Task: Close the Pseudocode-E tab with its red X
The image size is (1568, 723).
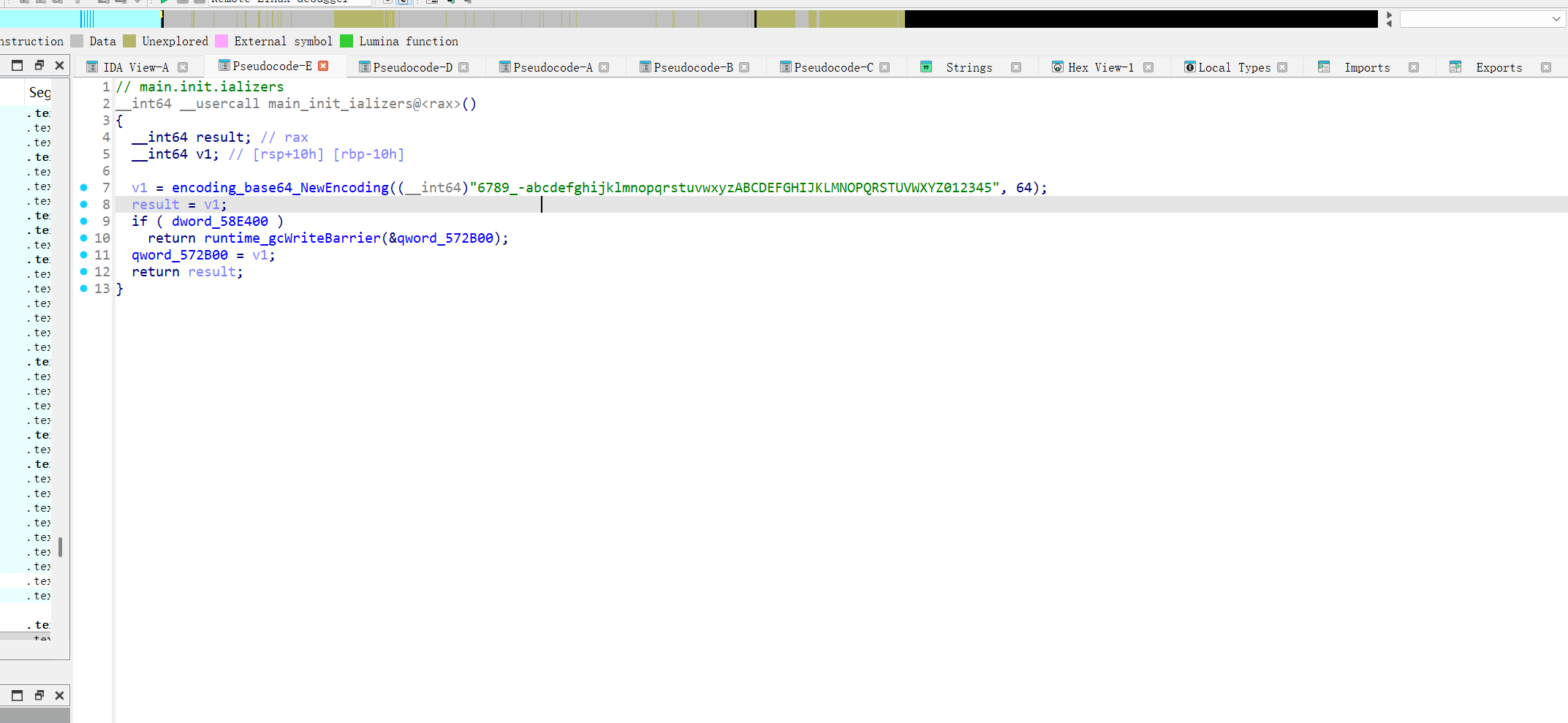Action: click(323, 66)
